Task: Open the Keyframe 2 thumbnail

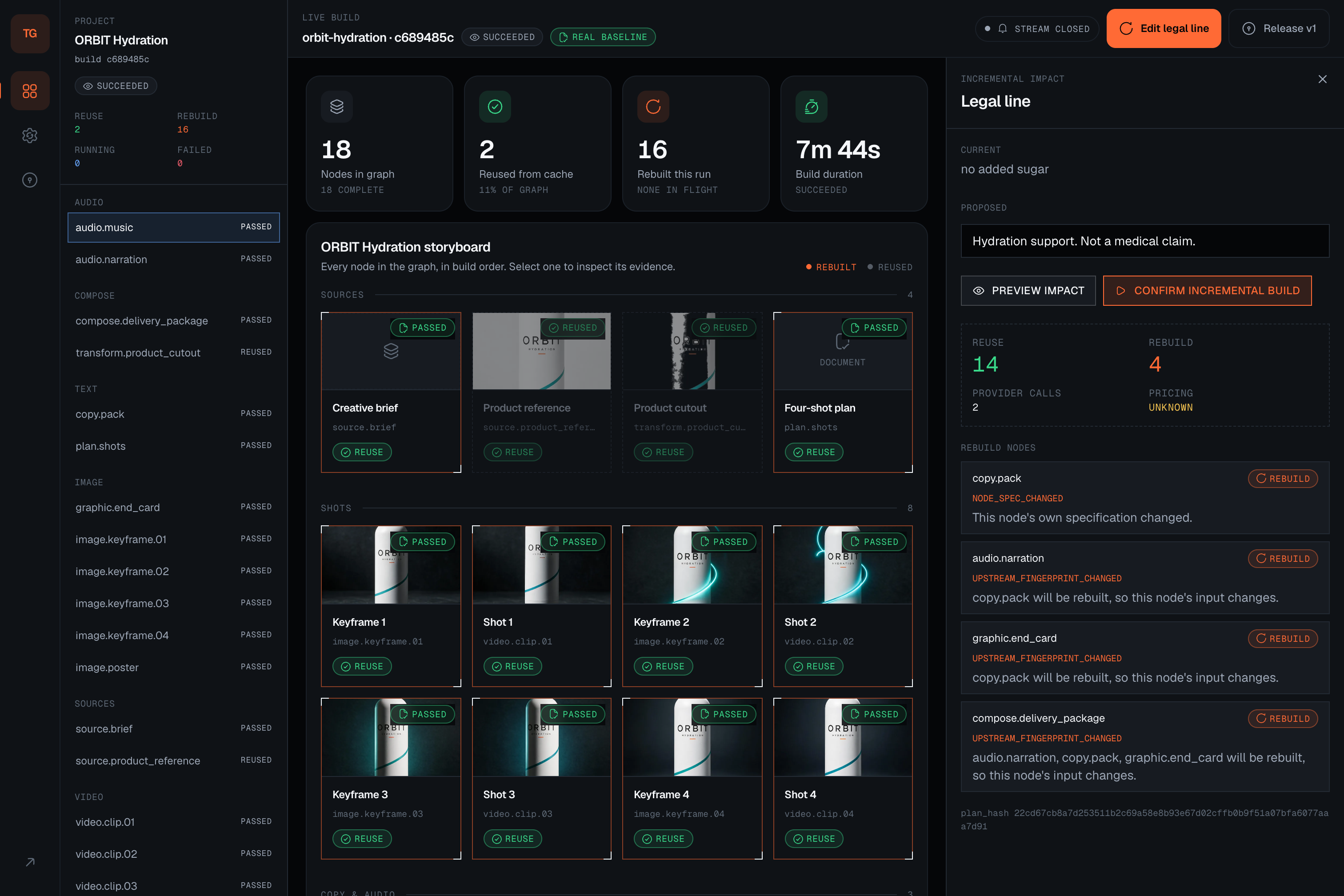Action: coord(692,565)
